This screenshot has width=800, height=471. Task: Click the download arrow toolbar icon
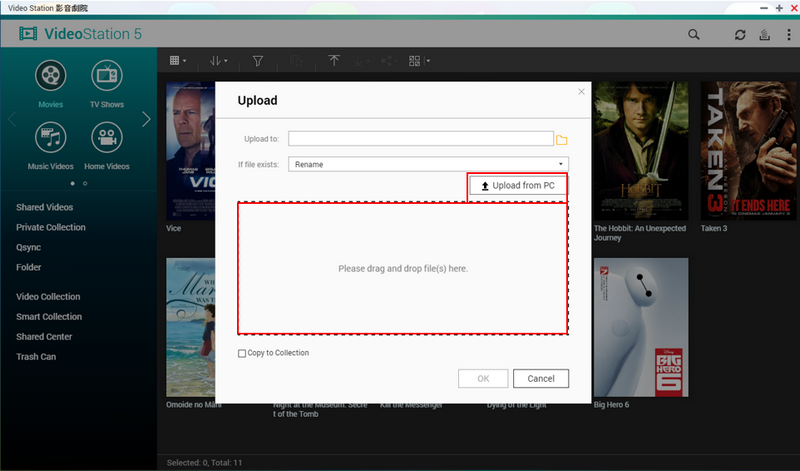point(358,61)
